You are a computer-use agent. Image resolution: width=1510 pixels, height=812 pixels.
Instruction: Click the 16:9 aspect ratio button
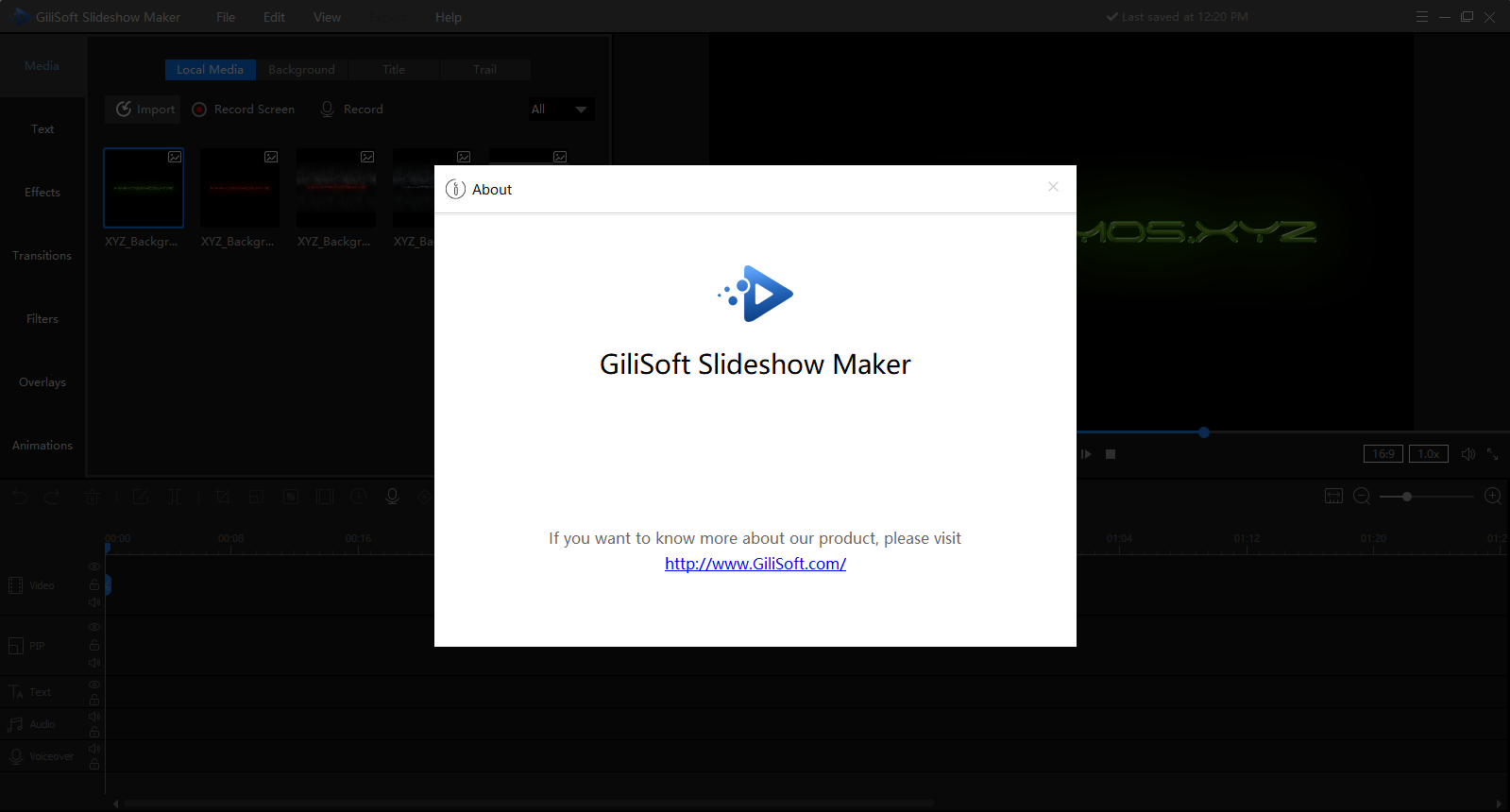(x=1383, y=454)
